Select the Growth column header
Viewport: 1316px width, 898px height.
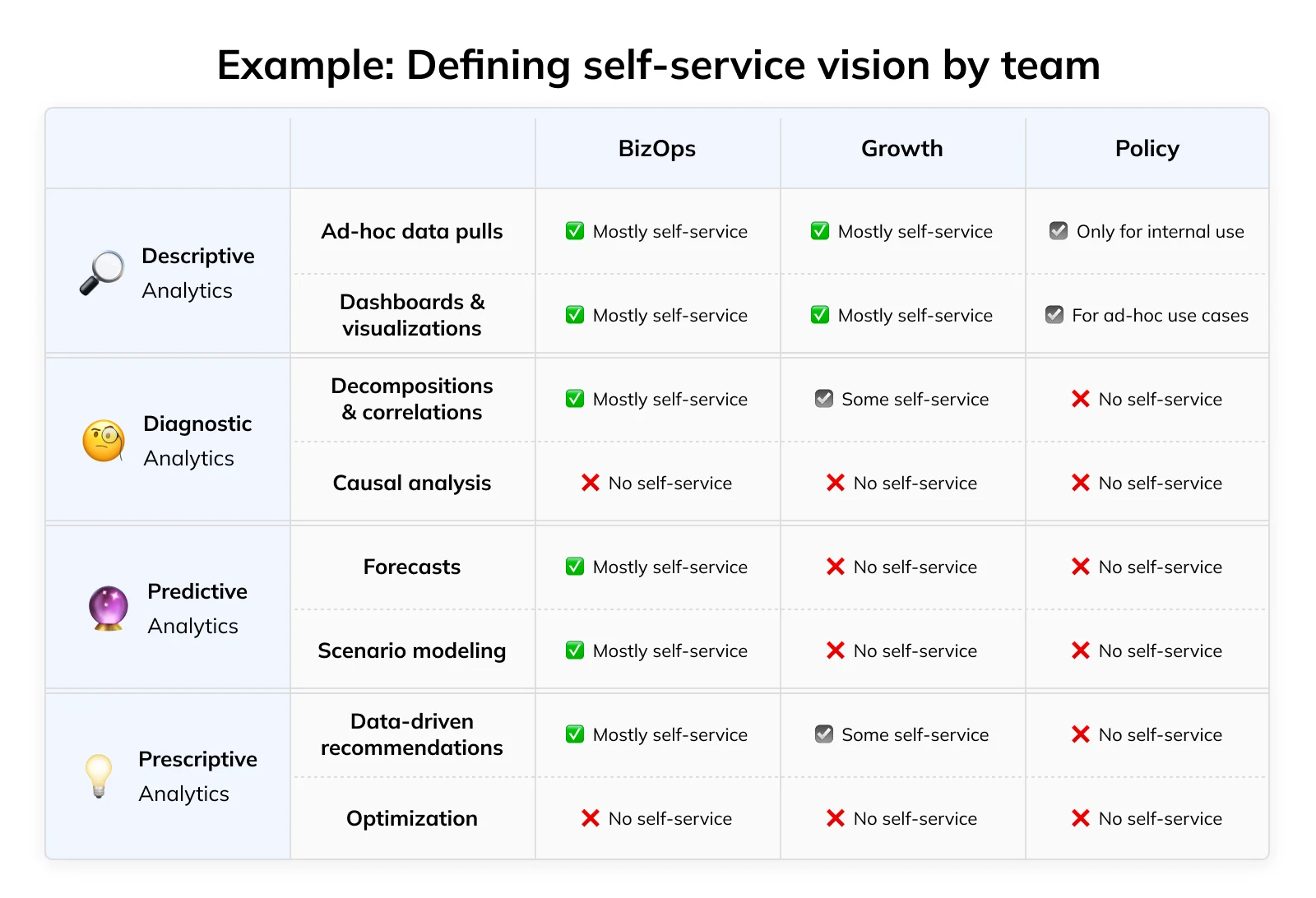[902, 149]
